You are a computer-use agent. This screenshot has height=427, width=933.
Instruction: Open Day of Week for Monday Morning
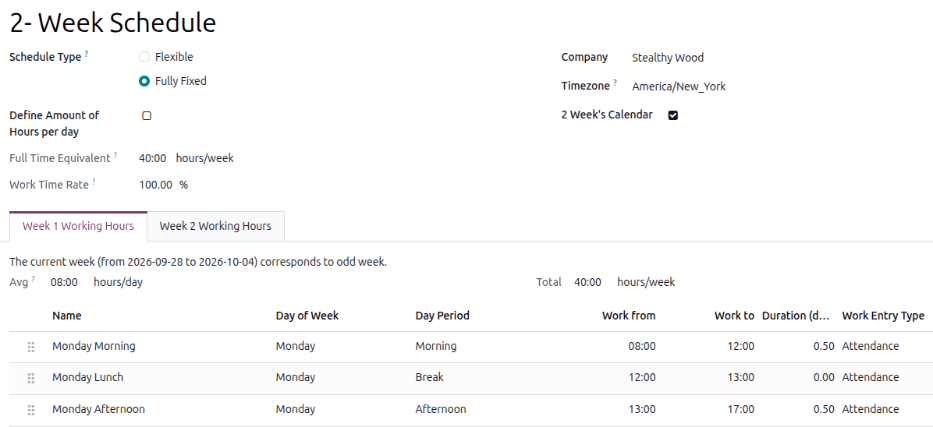[x=295, y=346]
